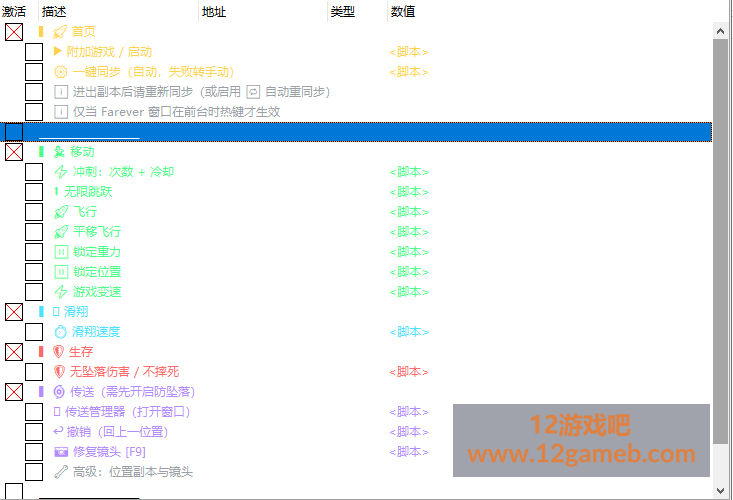Check the 无坠落伤害 / 不摔死 box
Viewport: 733px width, 500px height.
click(34, 372)
